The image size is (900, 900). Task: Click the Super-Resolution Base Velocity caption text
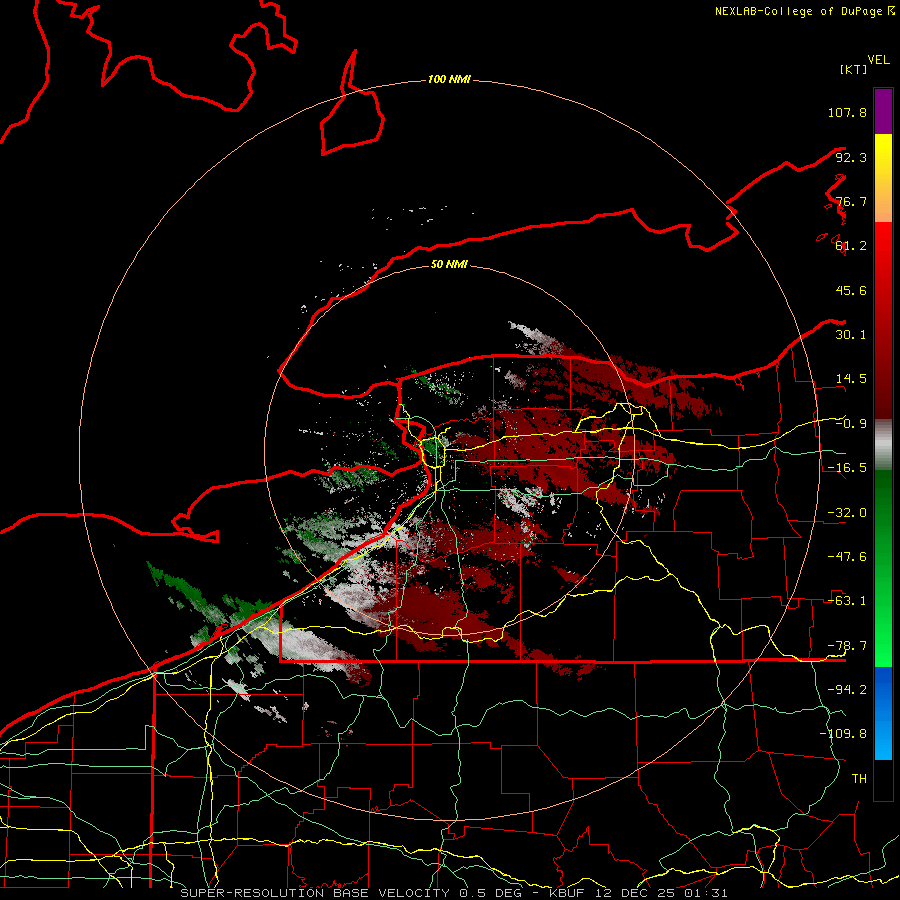coord(454,893)
